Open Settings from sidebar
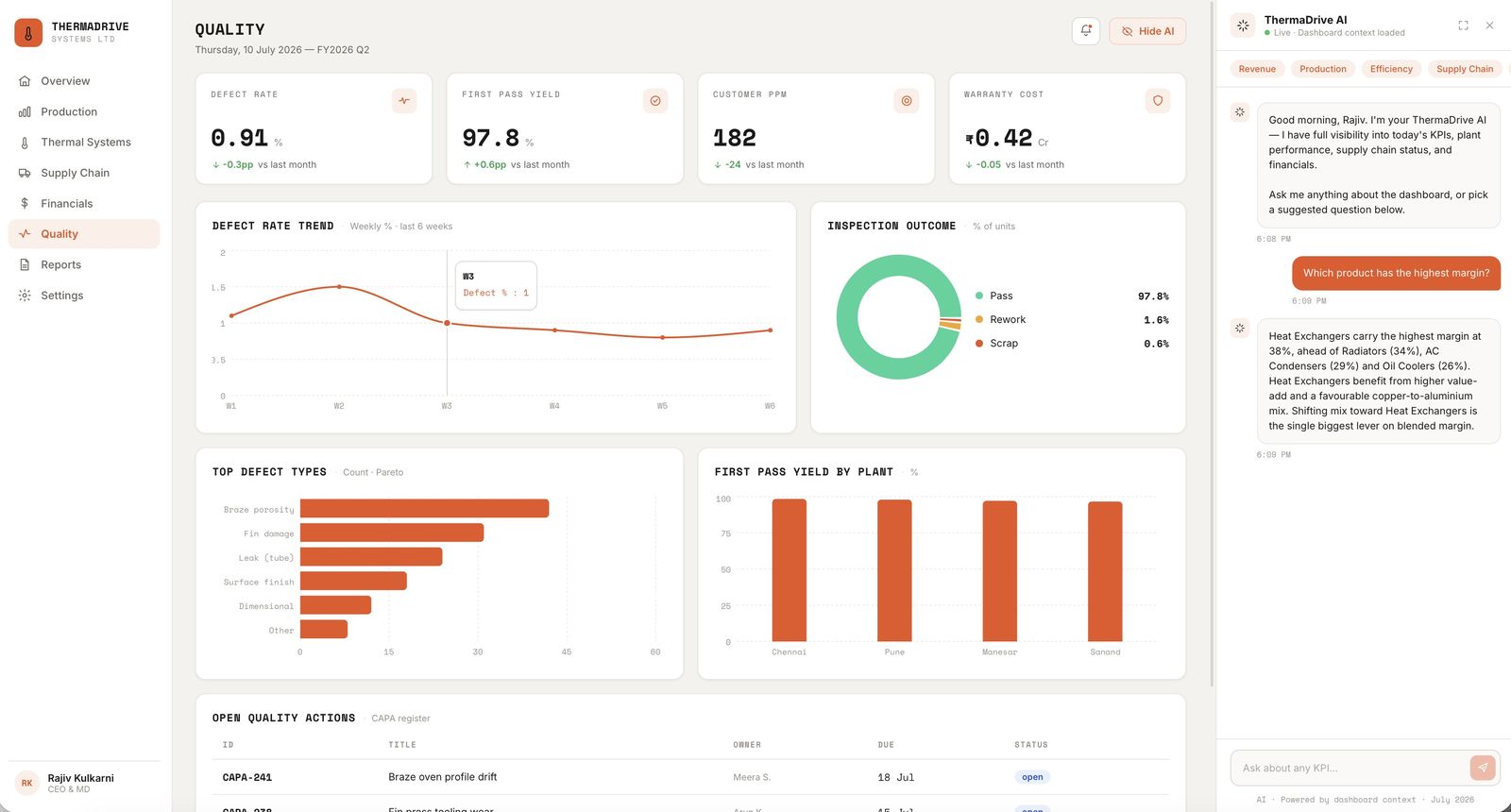The image size is (1511, 812). coord(84,296)
